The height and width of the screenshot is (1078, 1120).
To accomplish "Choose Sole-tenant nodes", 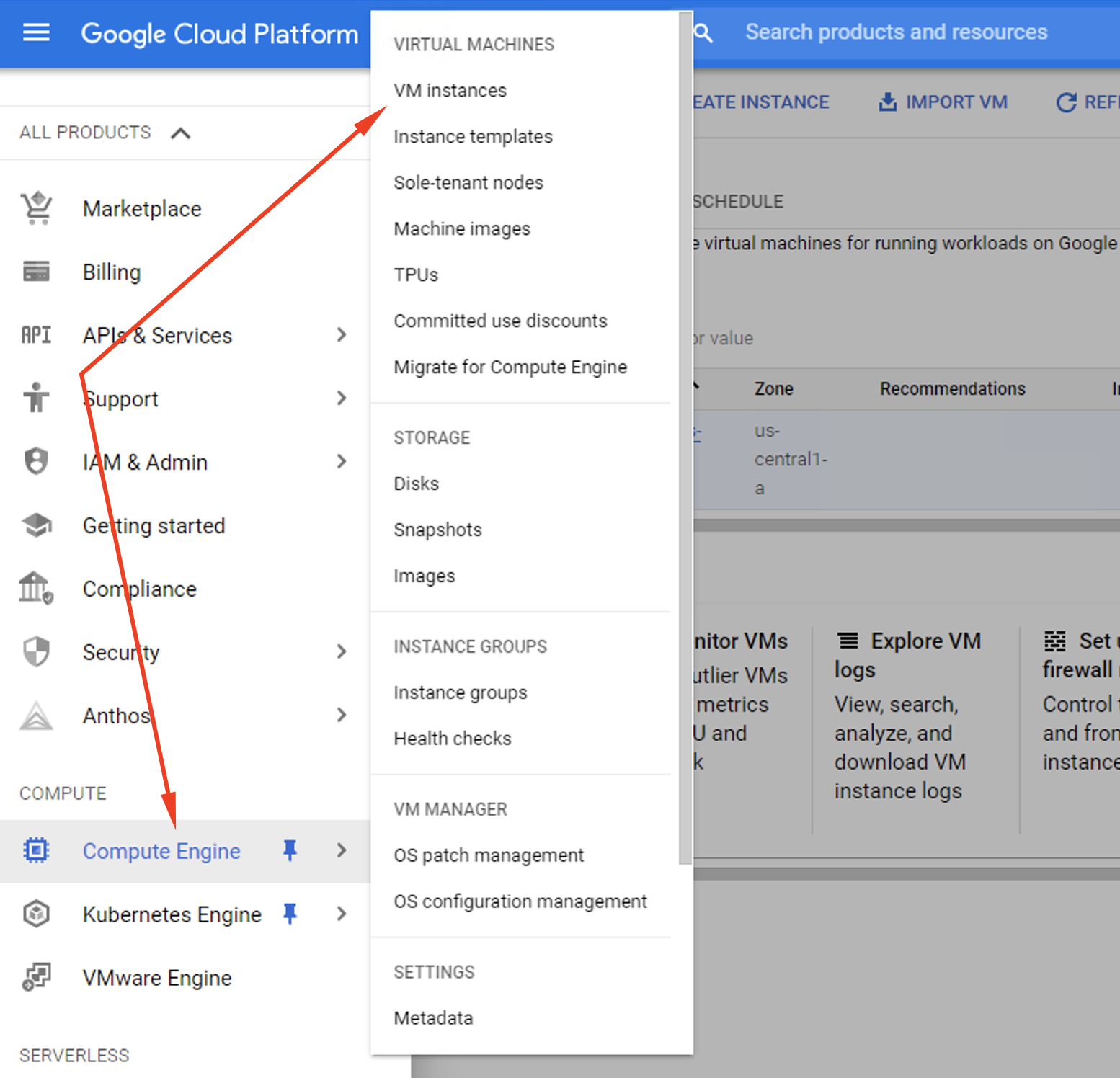I will pos(468,182).
